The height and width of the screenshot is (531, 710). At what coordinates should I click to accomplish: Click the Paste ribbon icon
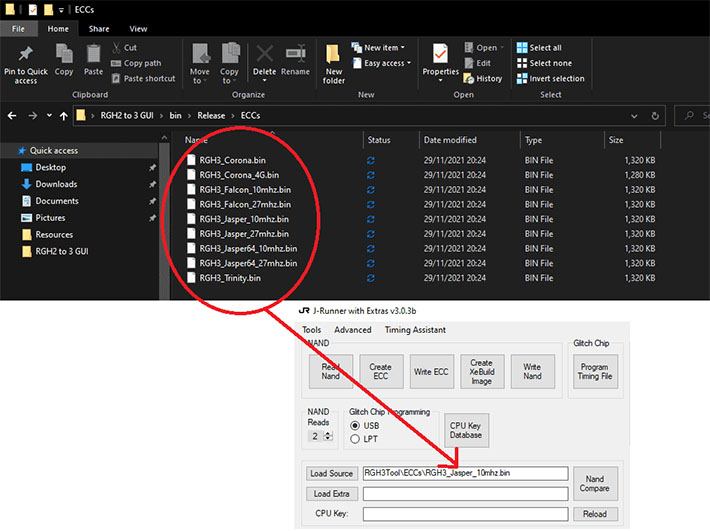(x=93, y=54)
